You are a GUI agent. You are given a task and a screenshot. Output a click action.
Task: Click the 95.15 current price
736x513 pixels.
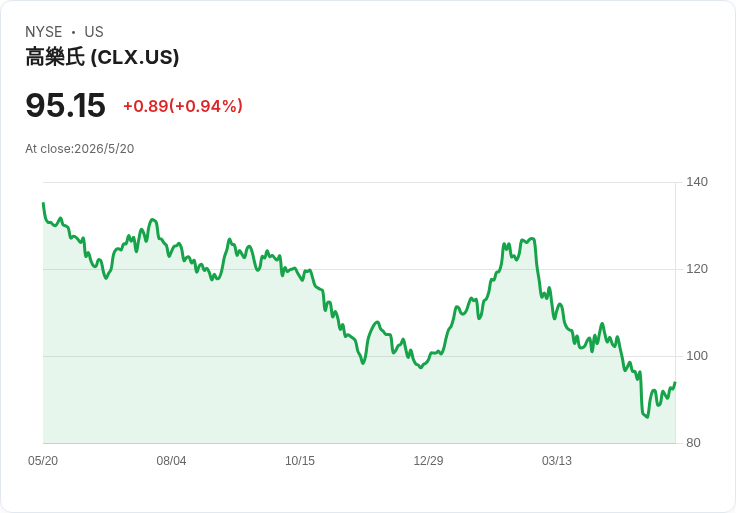[x=65, y=105]
